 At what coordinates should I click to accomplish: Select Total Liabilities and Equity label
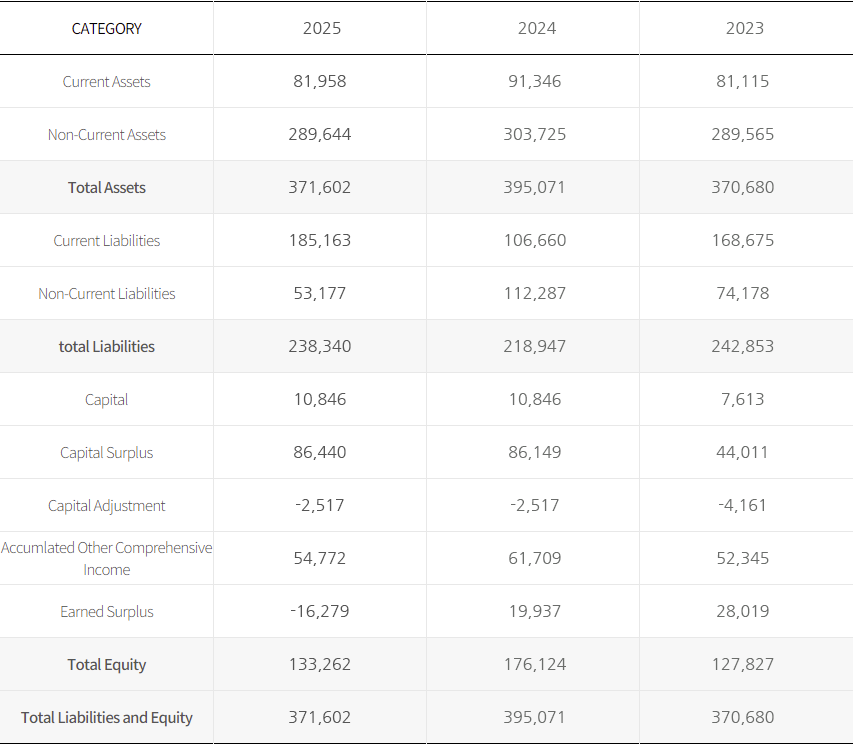pyautogui.click(x=107, y=718)
